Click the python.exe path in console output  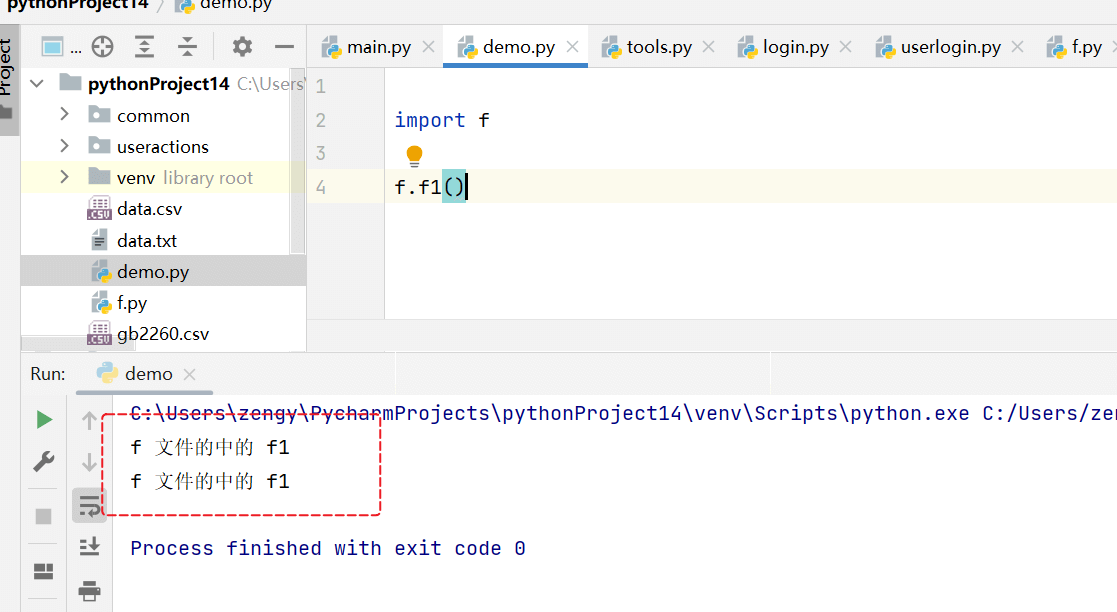(x=550, y=414)
